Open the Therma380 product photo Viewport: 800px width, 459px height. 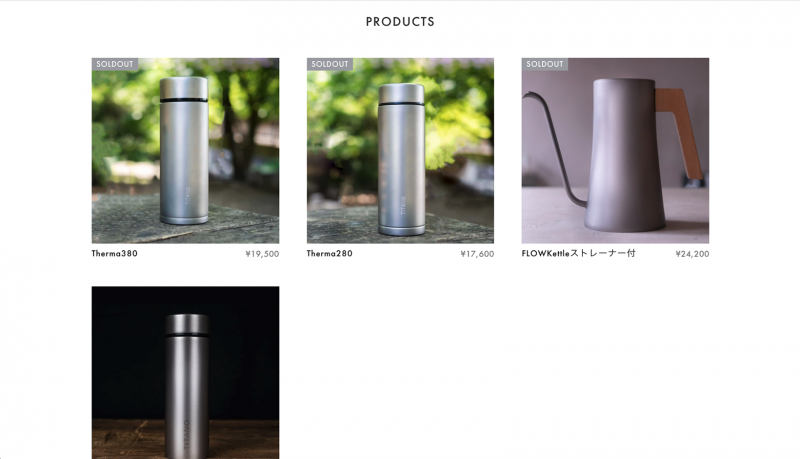pyautogui.click(x=185, y=150)
